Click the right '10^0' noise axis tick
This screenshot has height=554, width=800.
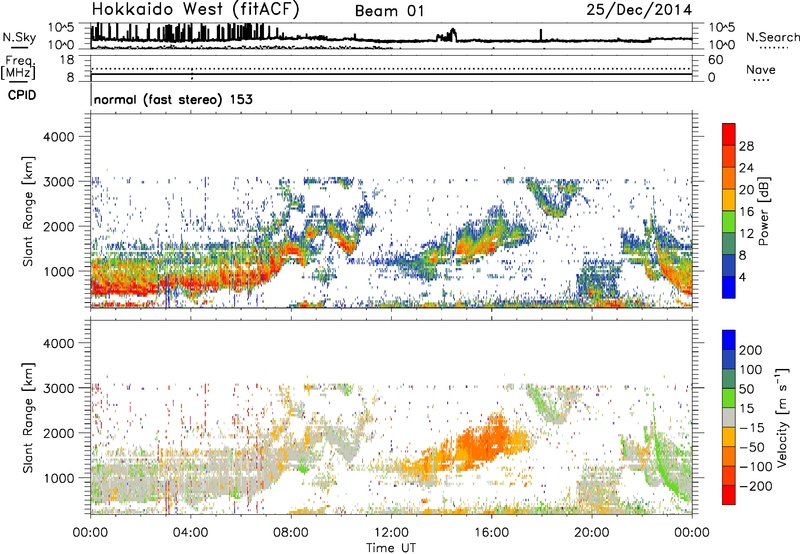point(722,45)
